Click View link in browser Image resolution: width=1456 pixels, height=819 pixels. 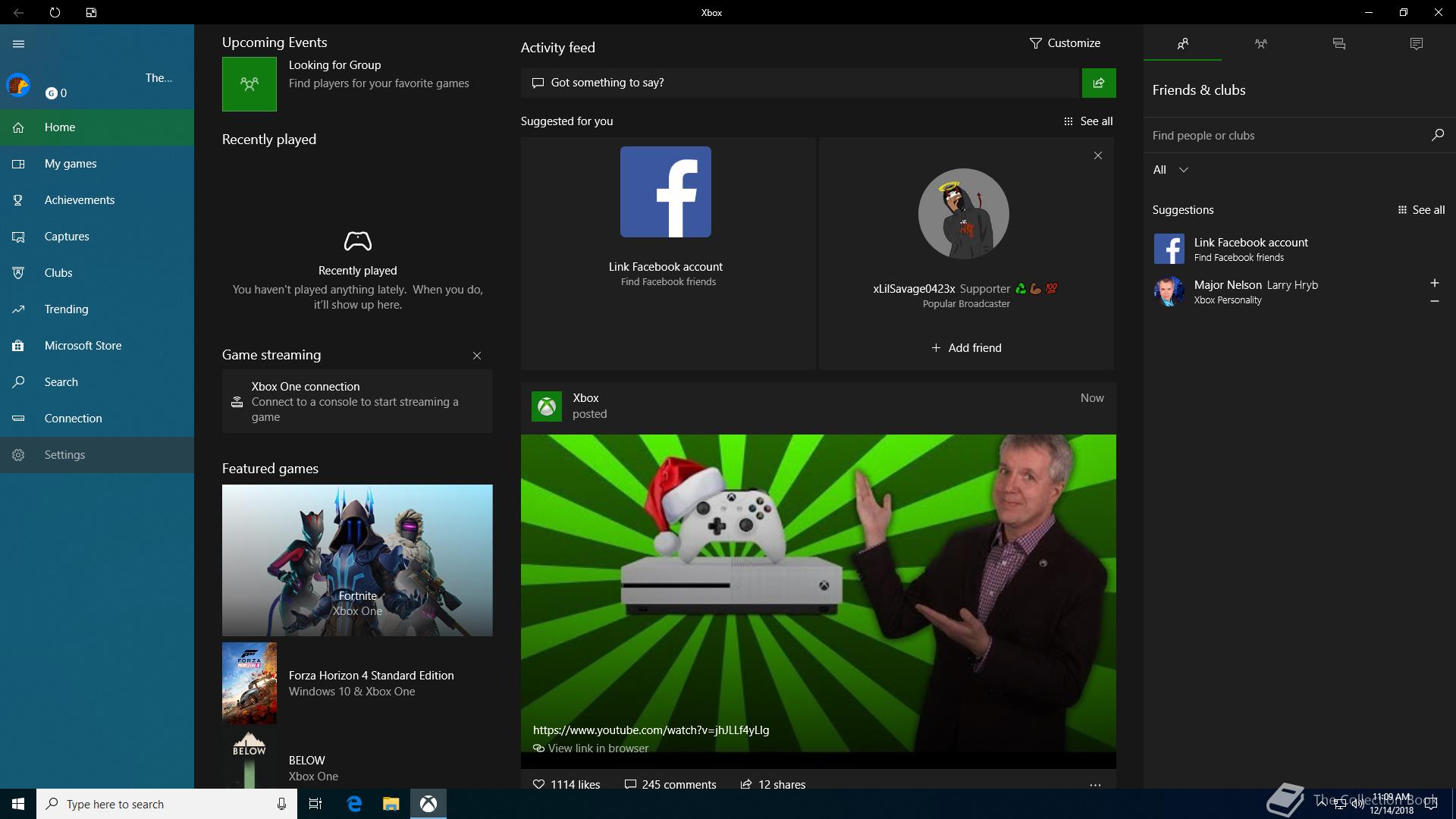(x=591, y=748)
